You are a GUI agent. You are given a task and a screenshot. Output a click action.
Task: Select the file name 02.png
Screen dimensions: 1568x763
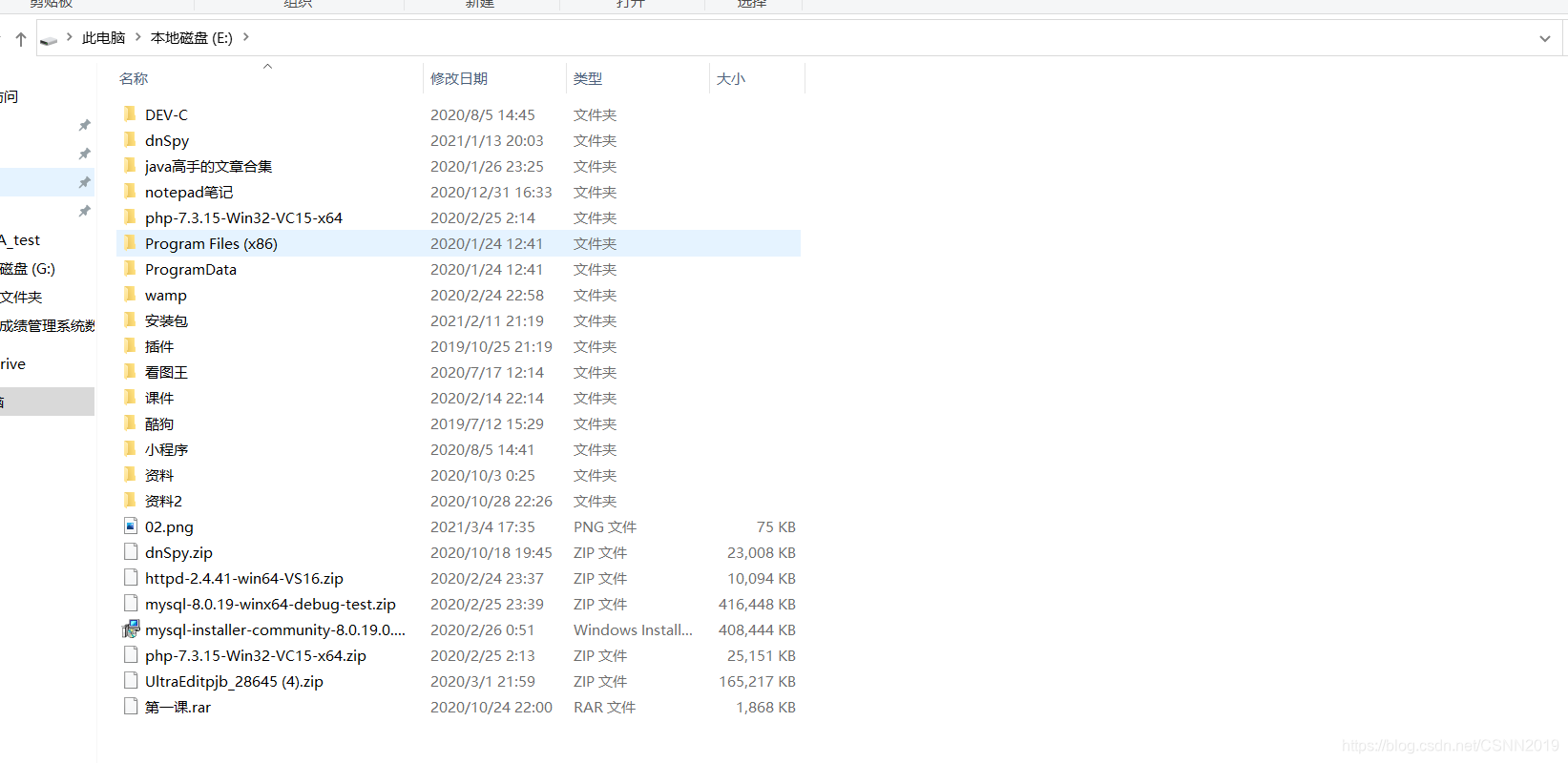tap(169, 526)
